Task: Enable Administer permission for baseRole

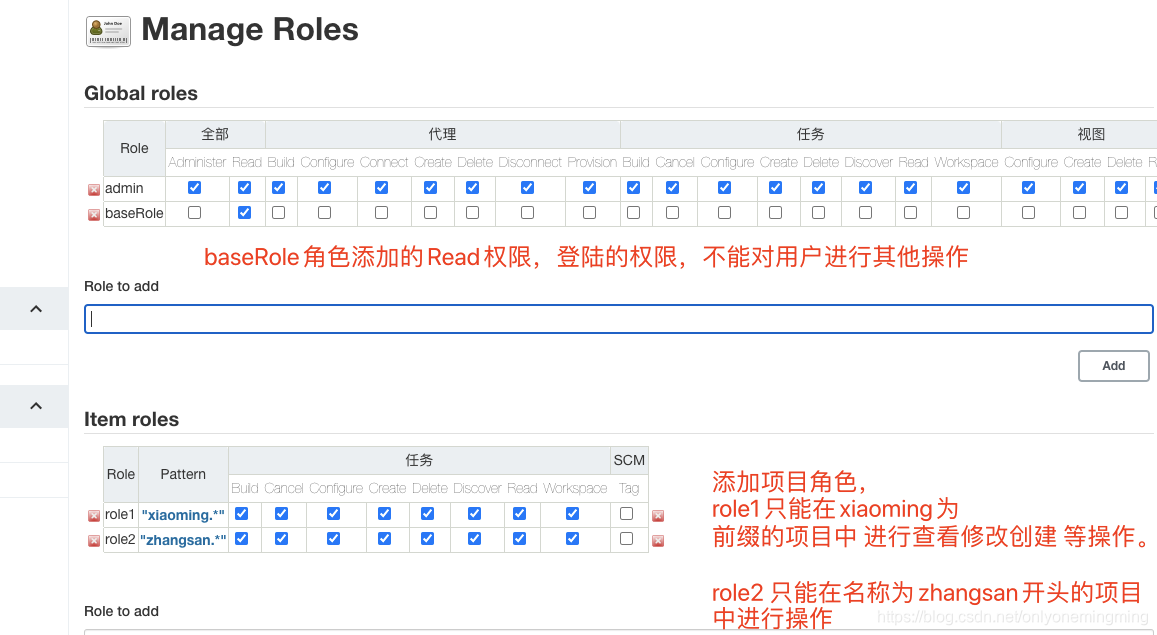Action: pos(196,212)
